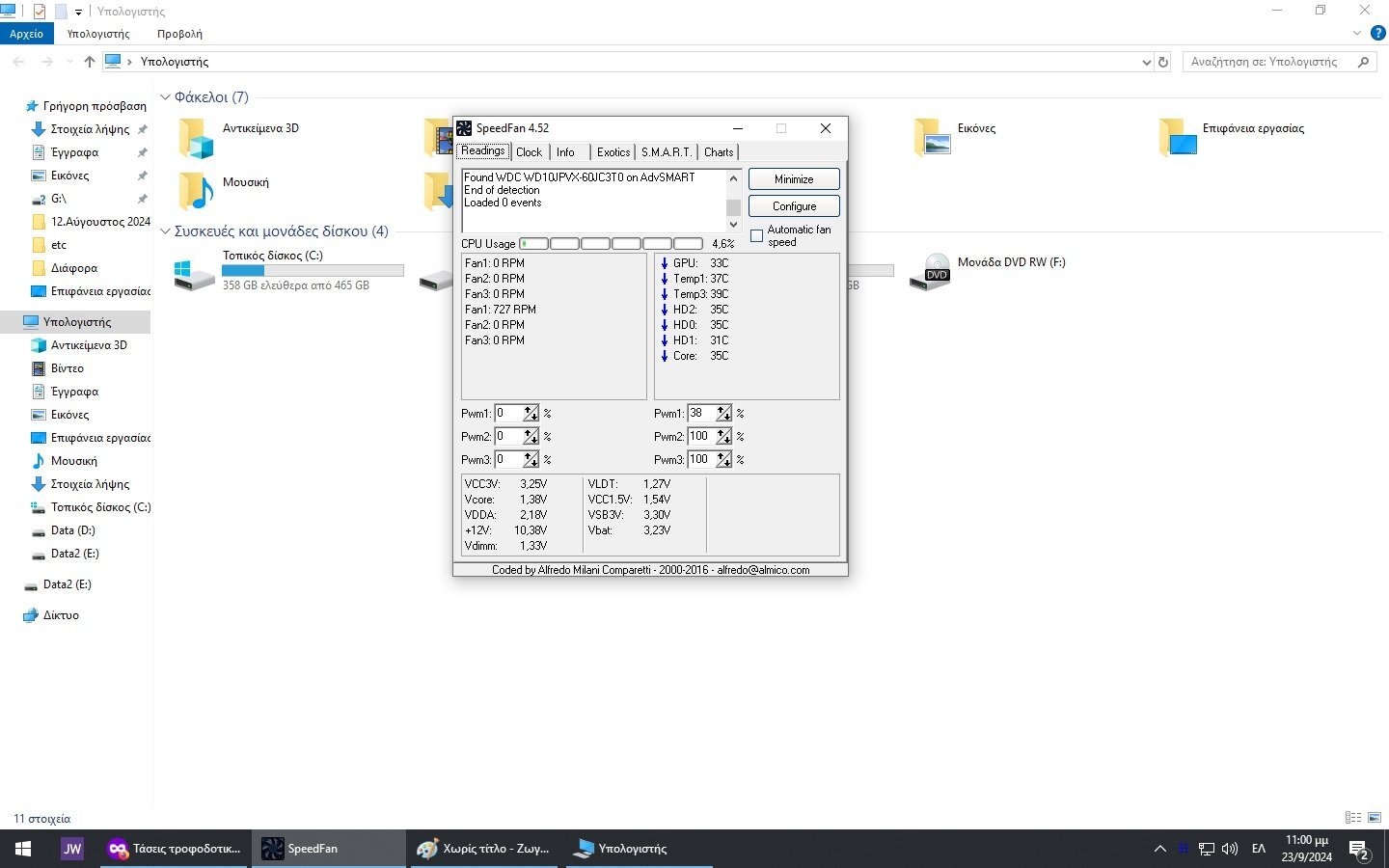Select the Μουσική folder icon
The height and width of the screenshot is (868, 1389).
click(x=196, y=191)
